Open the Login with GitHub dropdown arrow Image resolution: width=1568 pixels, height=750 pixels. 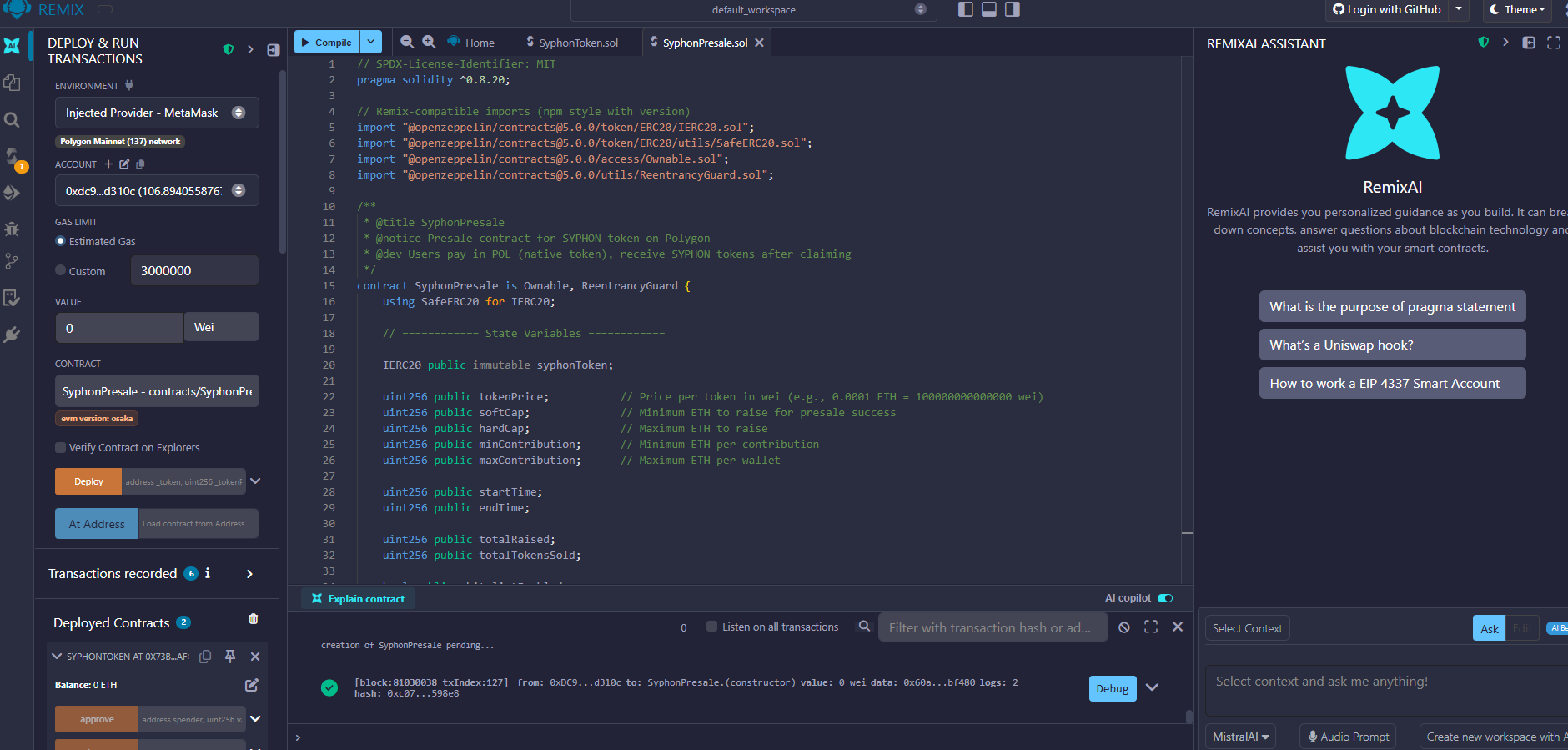(x=1459, y=9)
